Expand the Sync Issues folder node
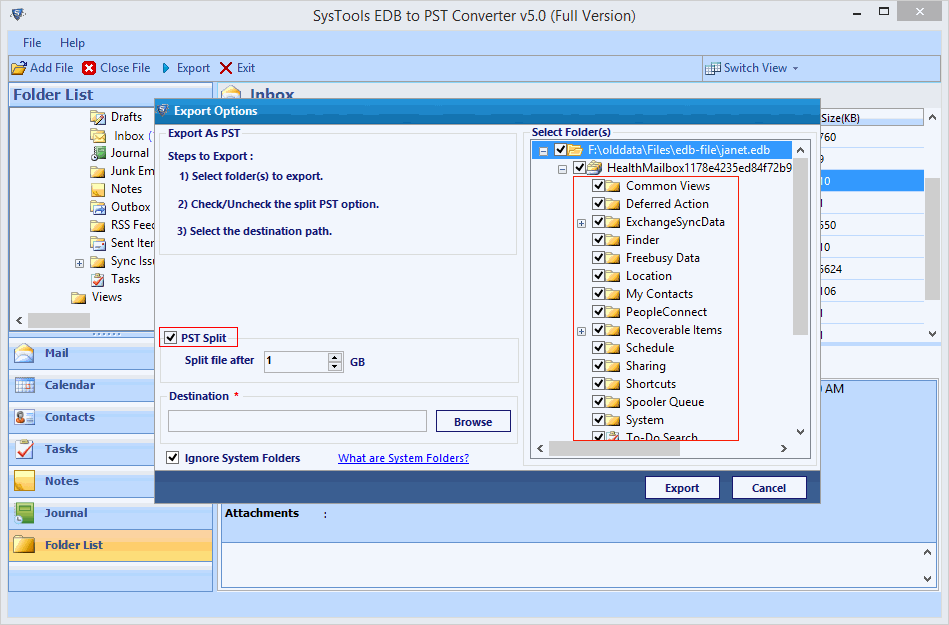 click(79, 263)
